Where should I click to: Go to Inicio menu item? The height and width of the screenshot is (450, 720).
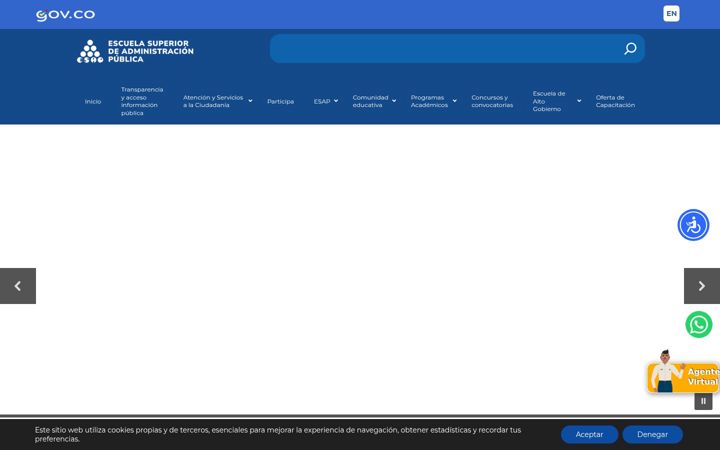tap(93, 101)
